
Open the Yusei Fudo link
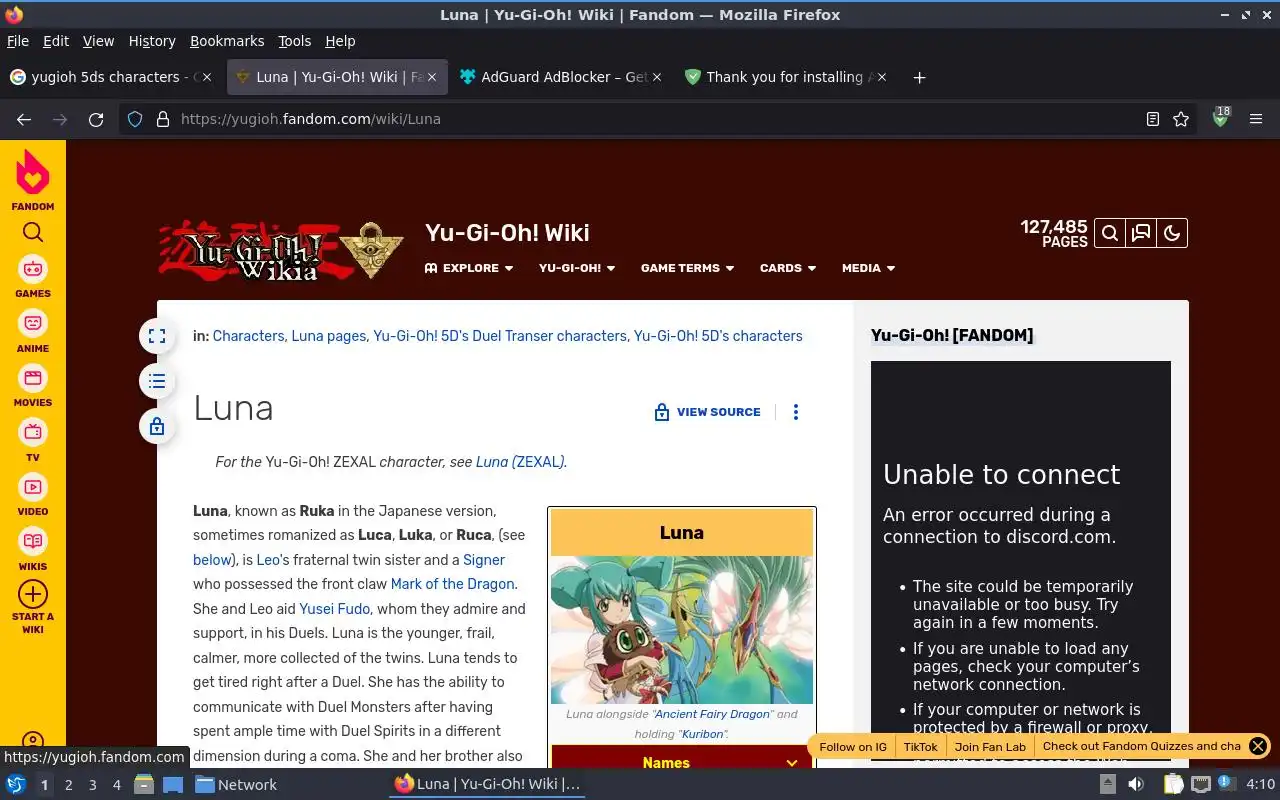click(334, 609)
